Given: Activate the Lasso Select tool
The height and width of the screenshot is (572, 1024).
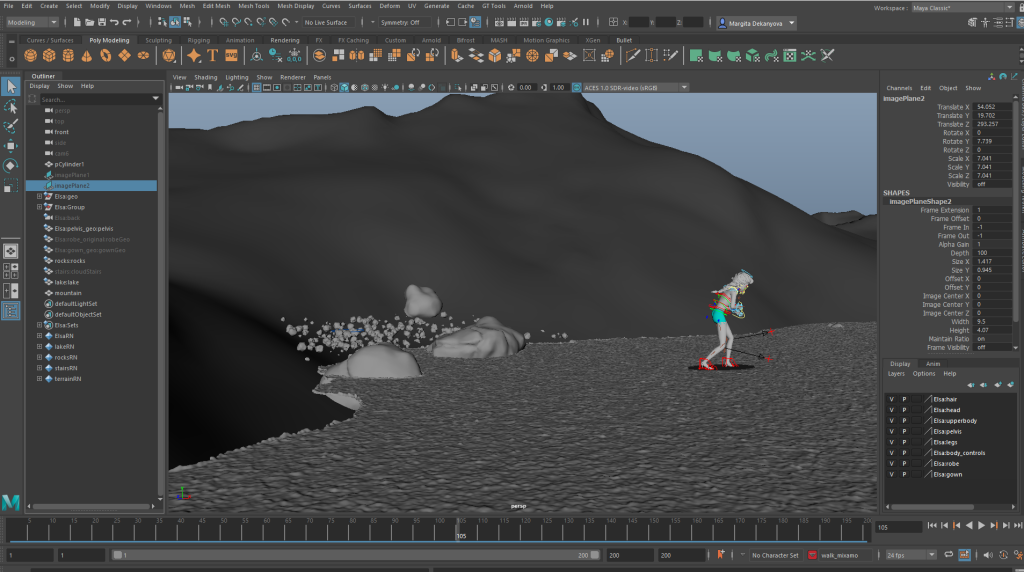Looking at the screenshot, I should pos(10,107).
